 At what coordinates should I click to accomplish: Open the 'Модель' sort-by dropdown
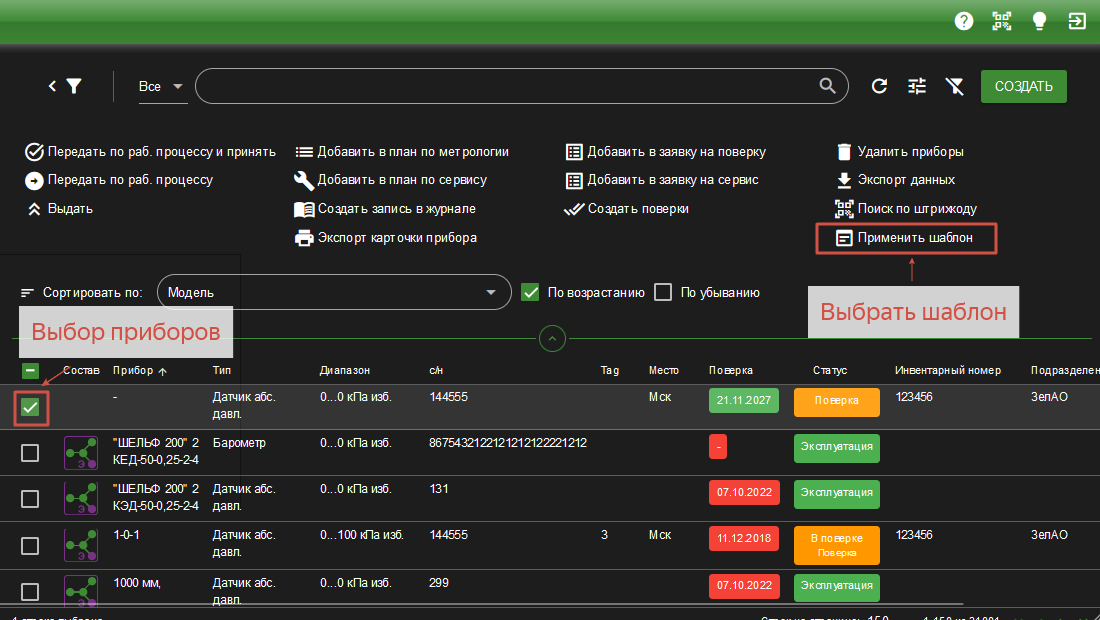(x=335, y=292)
